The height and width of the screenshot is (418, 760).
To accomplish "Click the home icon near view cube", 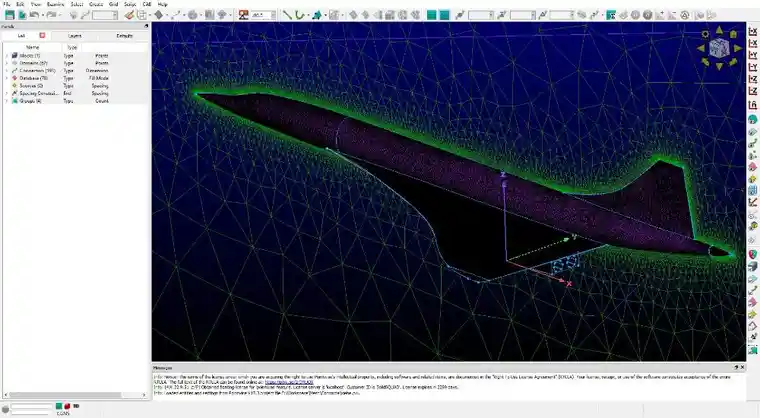I will point(733,34).
